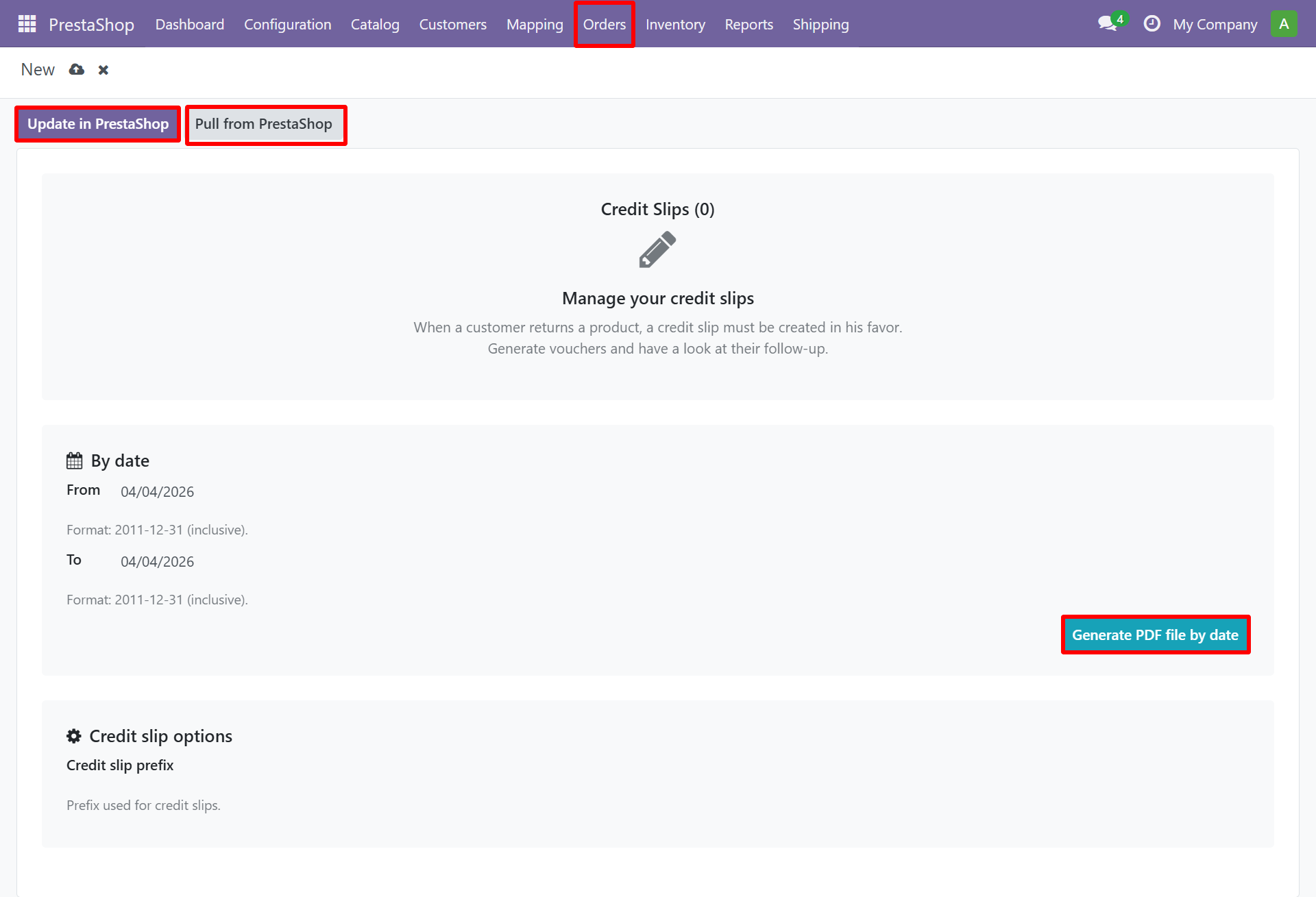Open the Catalog menu
Viewport: 1316px width, 897px height.
point(375,24)
